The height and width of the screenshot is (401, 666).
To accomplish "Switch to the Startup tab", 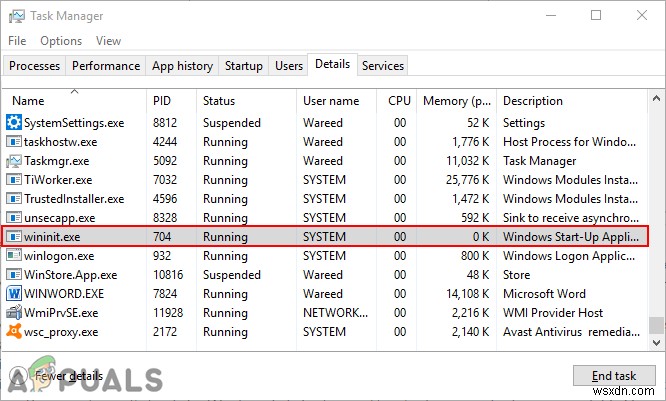I will [243, 66].
